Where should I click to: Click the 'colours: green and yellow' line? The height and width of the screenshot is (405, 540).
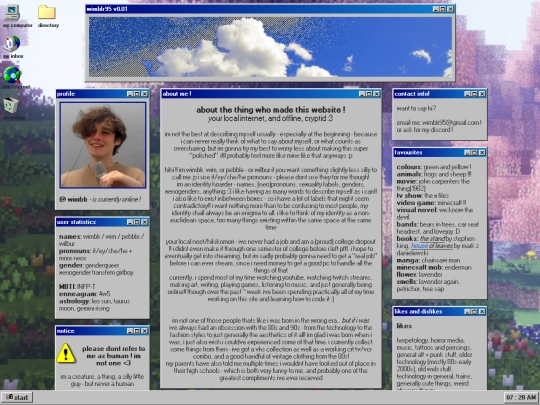434,167
